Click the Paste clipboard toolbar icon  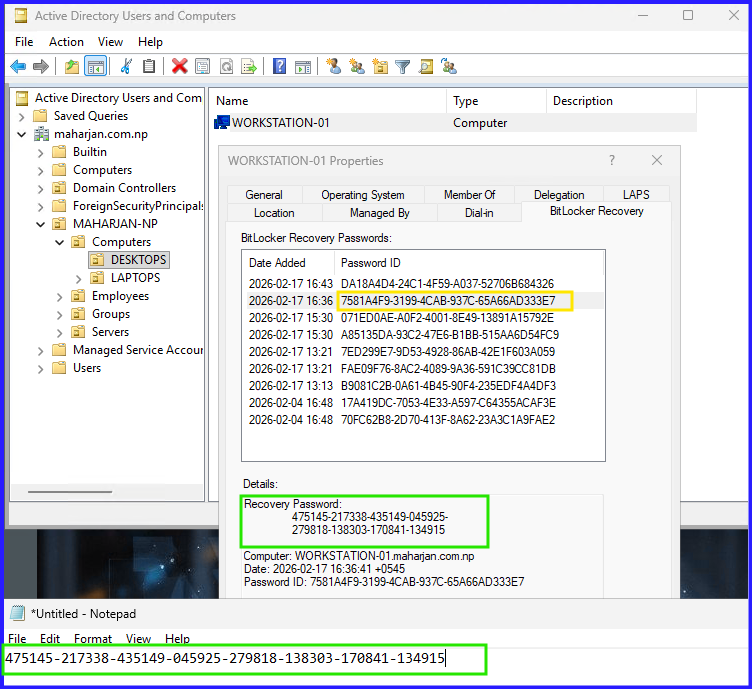tap(149, 67)
